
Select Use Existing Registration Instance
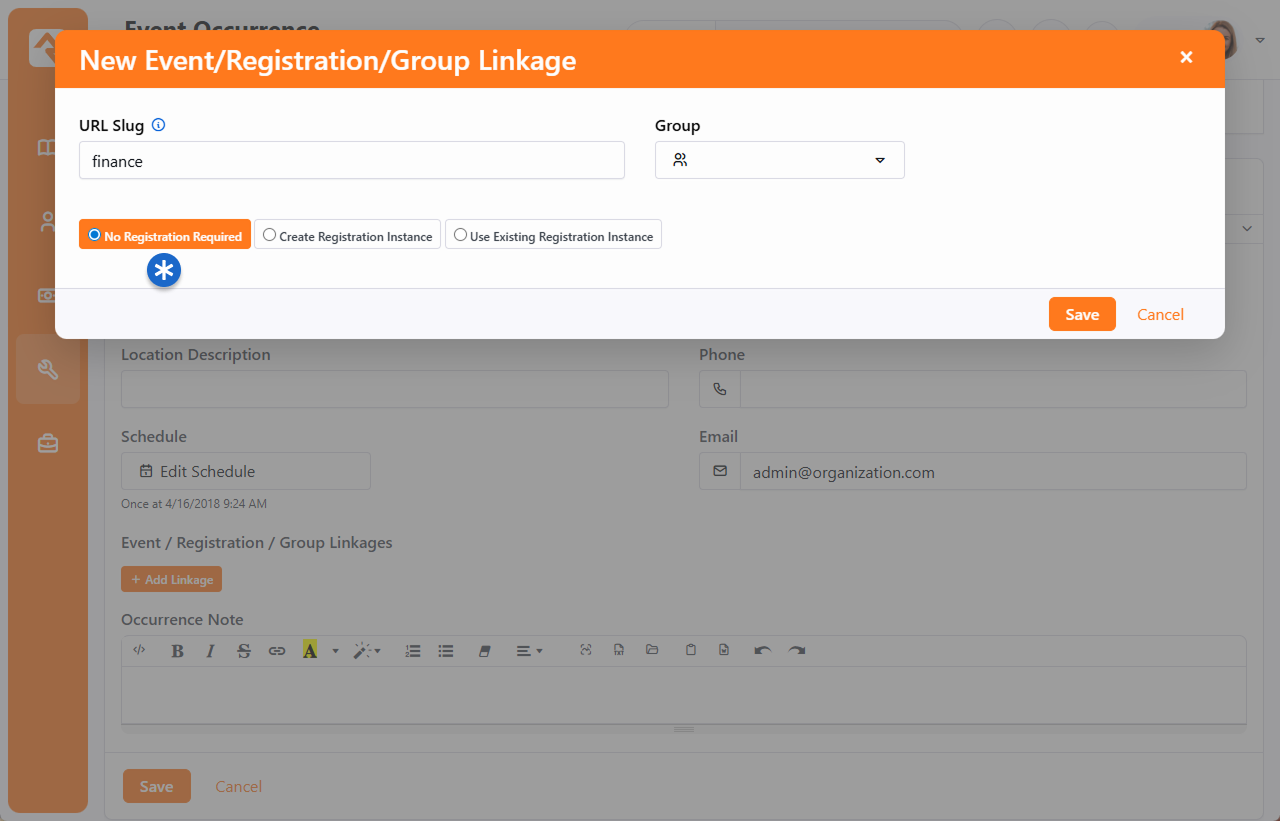[553, 235]
